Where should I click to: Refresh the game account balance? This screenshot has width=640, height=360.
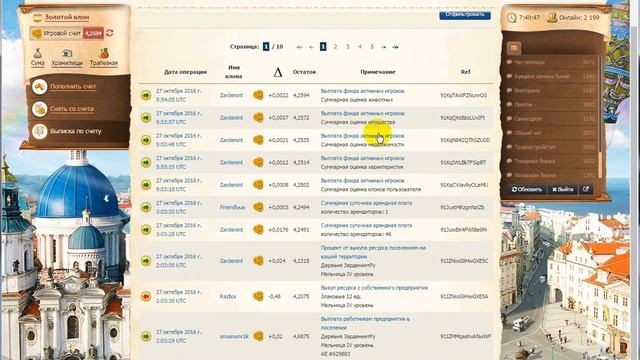(x=110, y=33)
